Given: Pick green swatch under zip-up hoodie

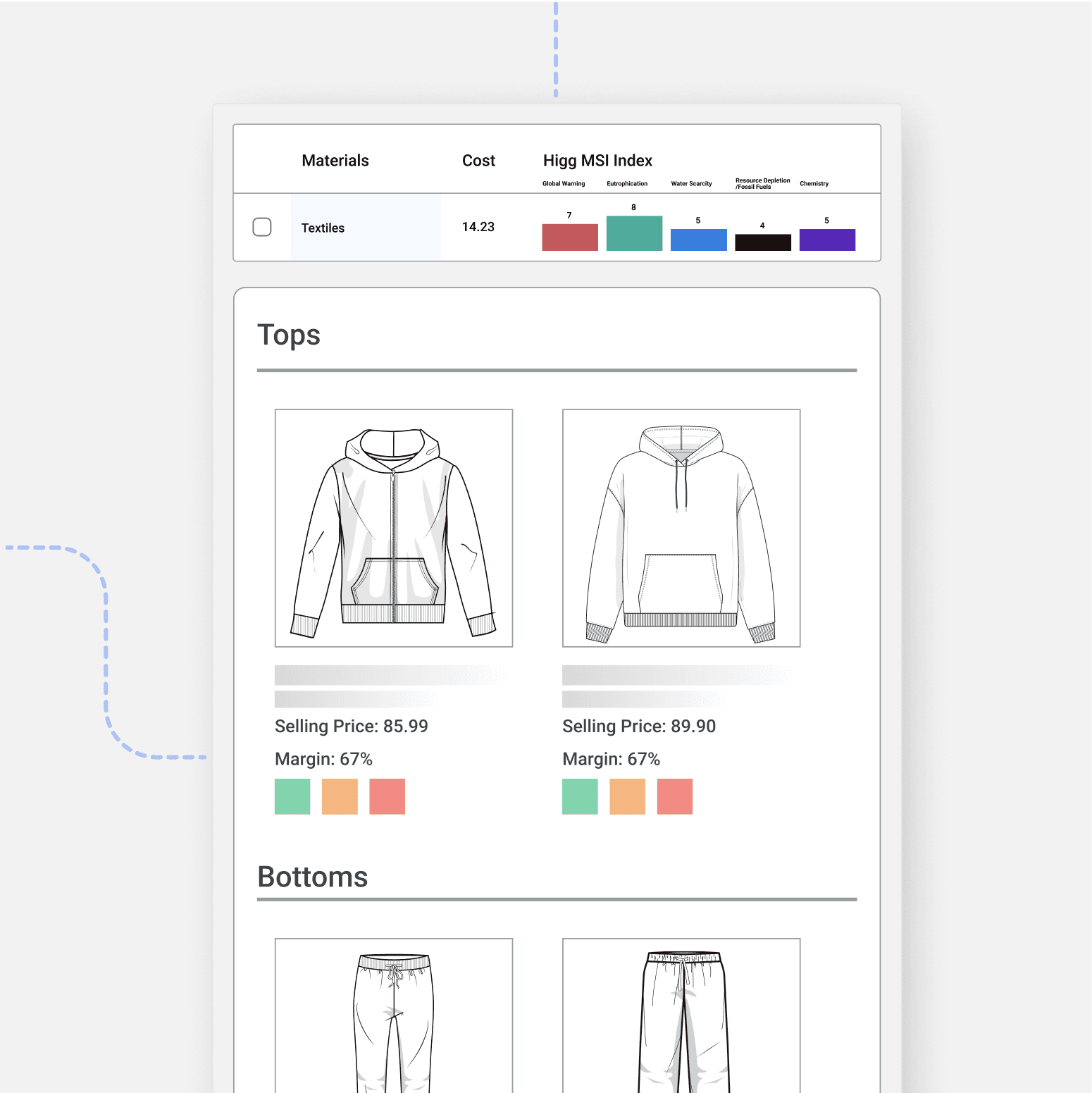Looking at the screenshot, I should point(292,796).
